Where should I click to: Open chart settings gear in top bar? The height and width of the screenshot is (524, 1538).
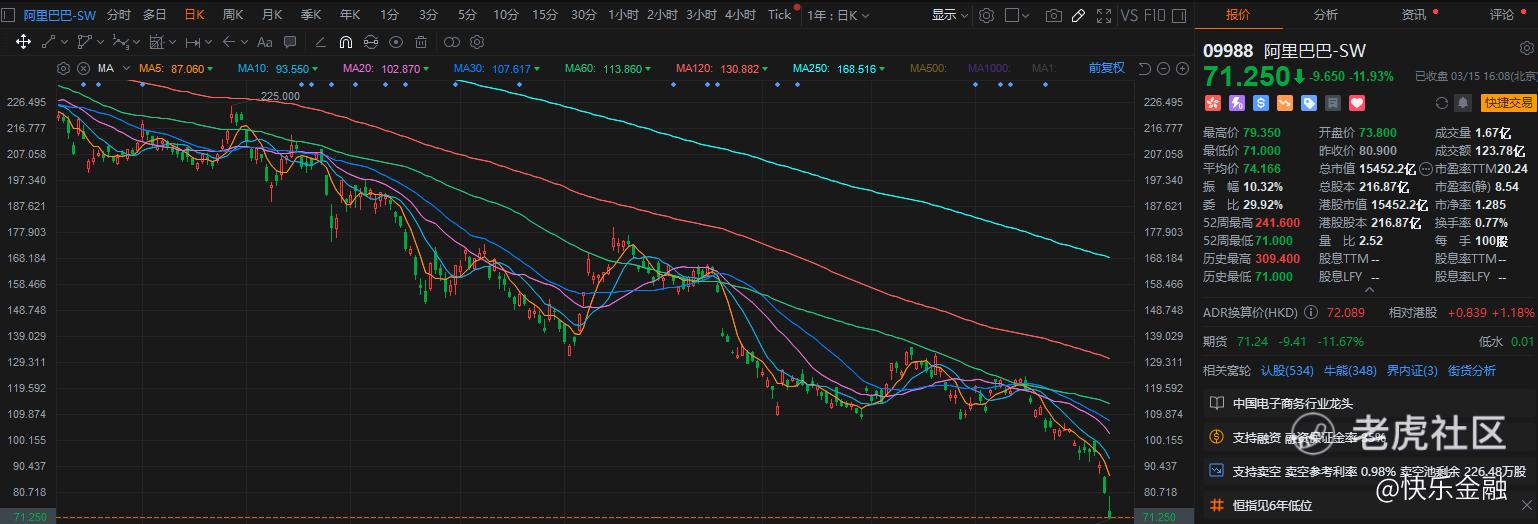pyautogui.click(x=987, y=15)
